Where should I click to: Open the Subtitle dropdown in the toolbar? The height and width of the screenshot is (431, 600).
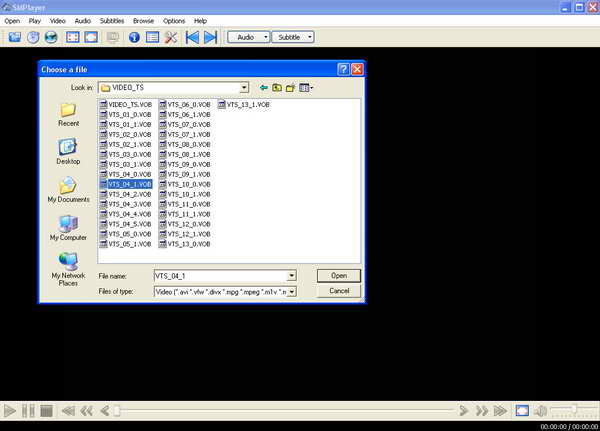293,37
